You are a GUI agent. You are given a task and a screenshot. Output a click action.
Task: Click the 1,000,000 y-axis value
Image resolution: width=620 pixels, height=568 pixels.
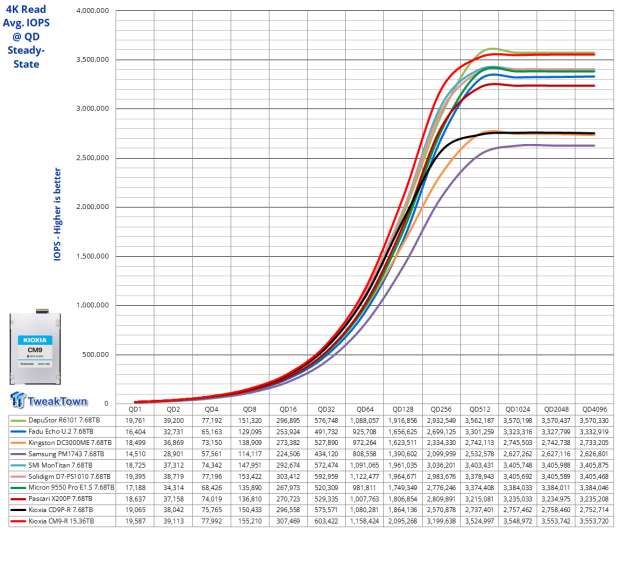click(93, 305)
